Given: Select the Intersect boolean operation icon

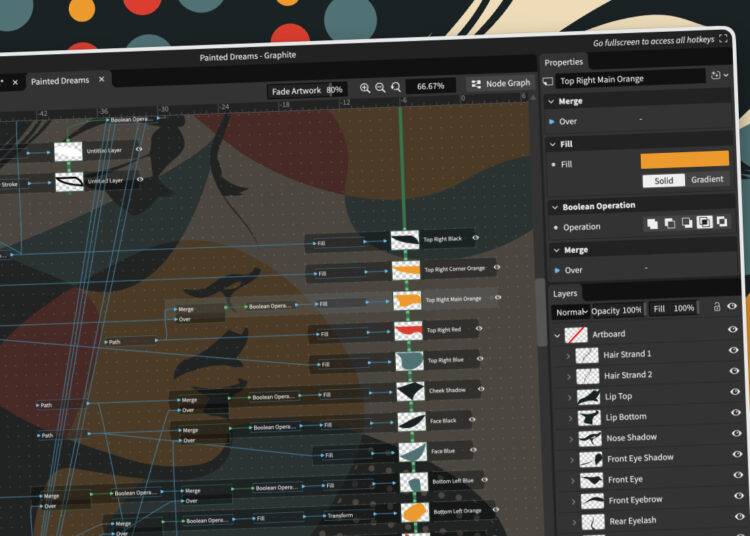Looking at the screenshot, I should click(704, 222).
